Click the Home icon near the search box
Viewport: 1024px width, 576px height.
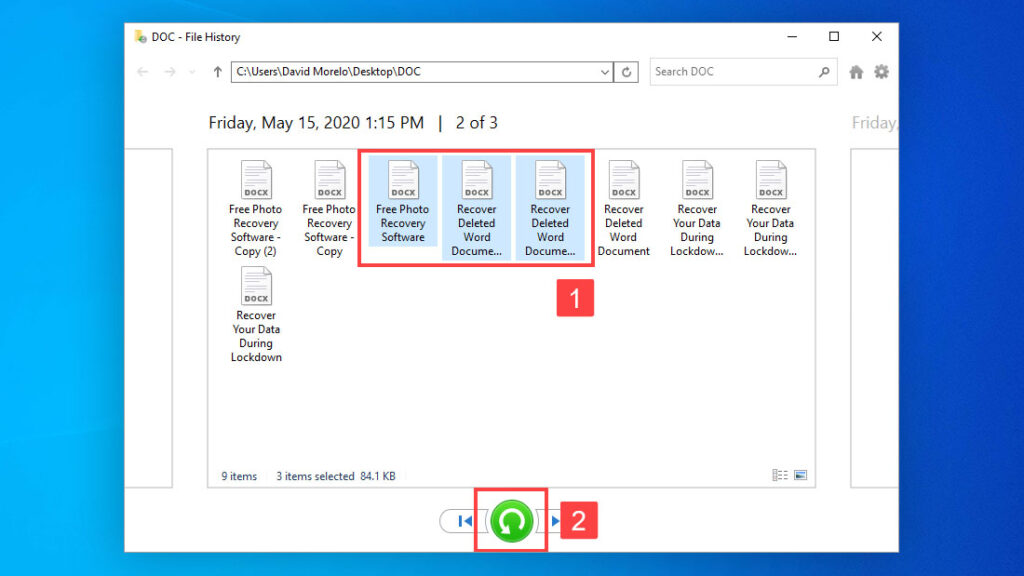(x=856, y=71)
